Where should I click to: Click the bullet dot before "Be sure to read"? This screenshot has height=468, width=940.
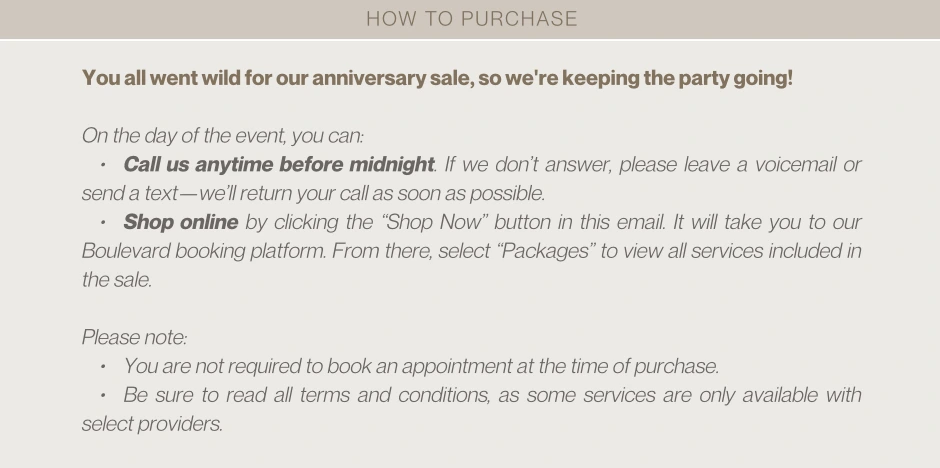(x=103, y=395)
